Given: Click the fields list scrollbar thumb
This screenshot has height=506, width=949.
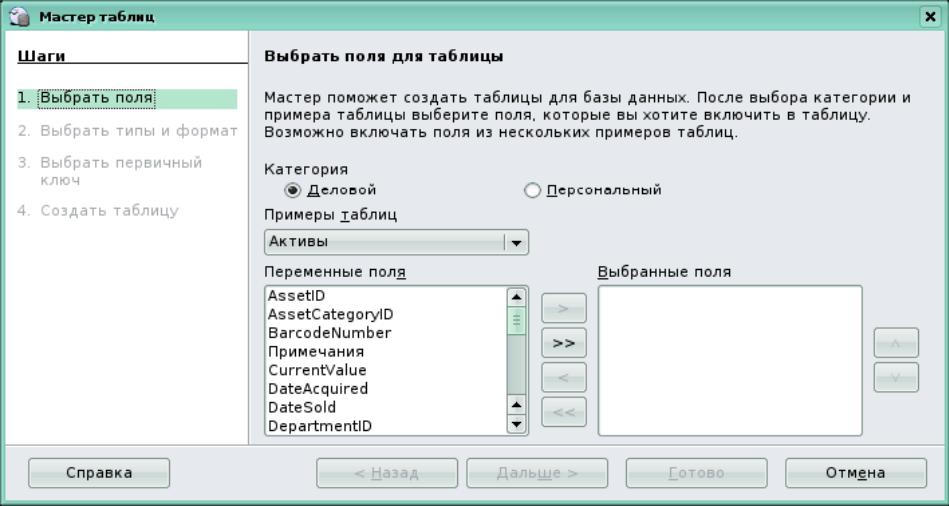Looking at the screenshot, I should [516, 320].
